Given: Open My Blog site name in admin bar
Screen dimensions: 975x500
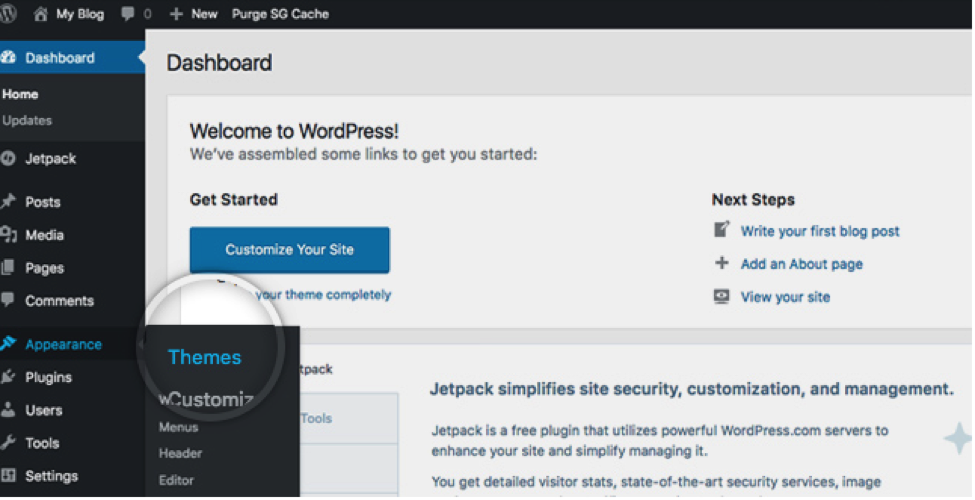Looking at the screenshot, I should 80,14.
